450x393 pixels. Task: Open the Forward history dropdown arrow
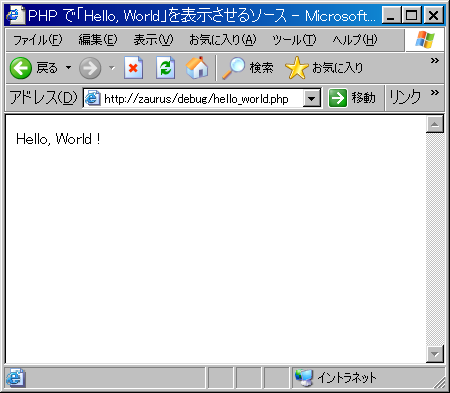point(112,68)
